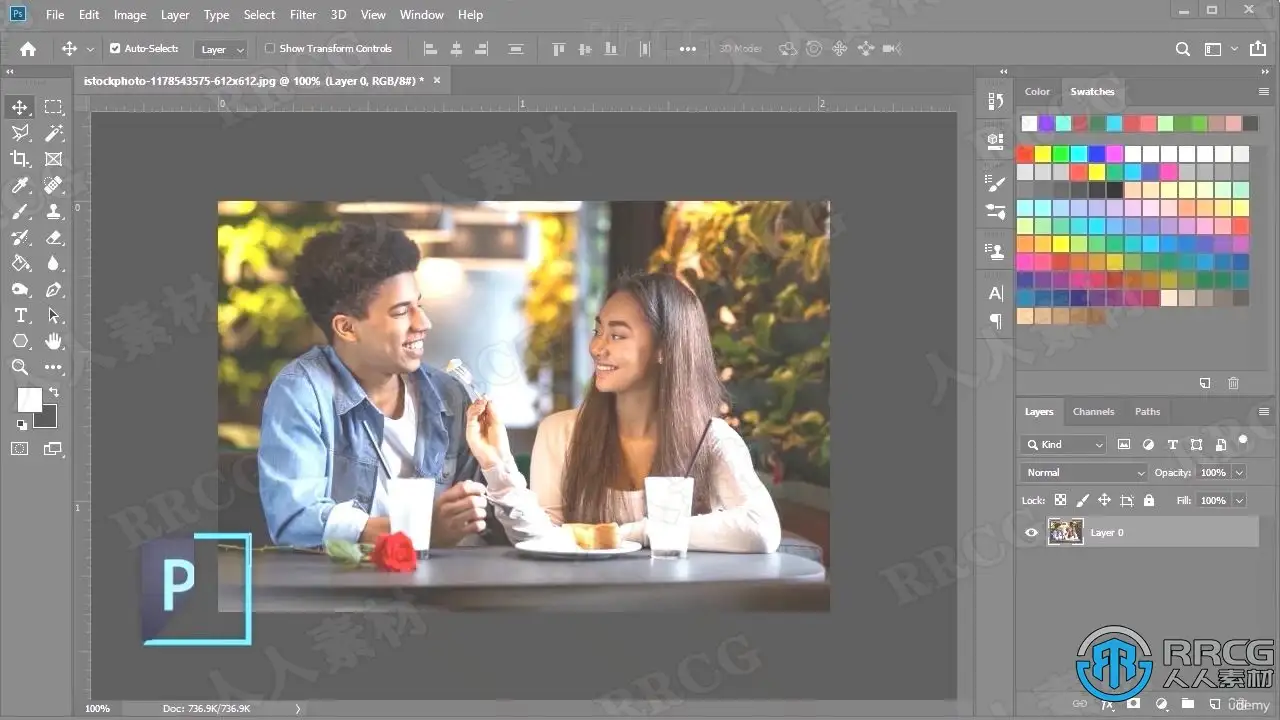Expand the Opacity dropdown arrow

1240,472
